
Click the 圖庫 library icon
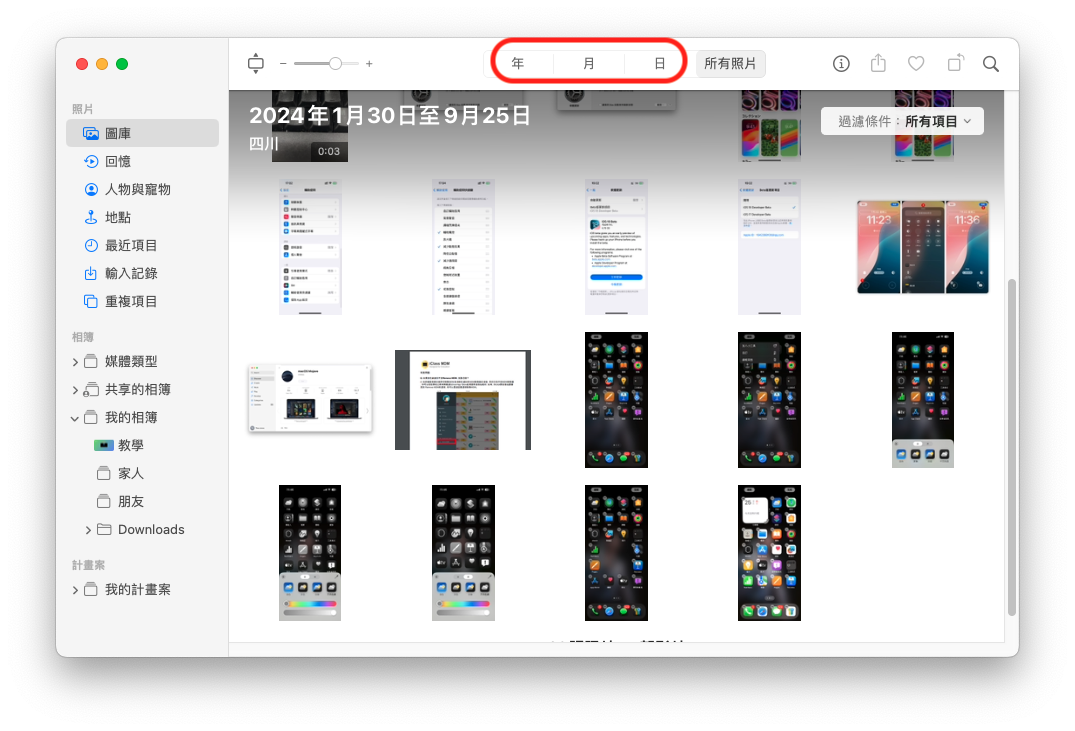(x=90, y=133)
